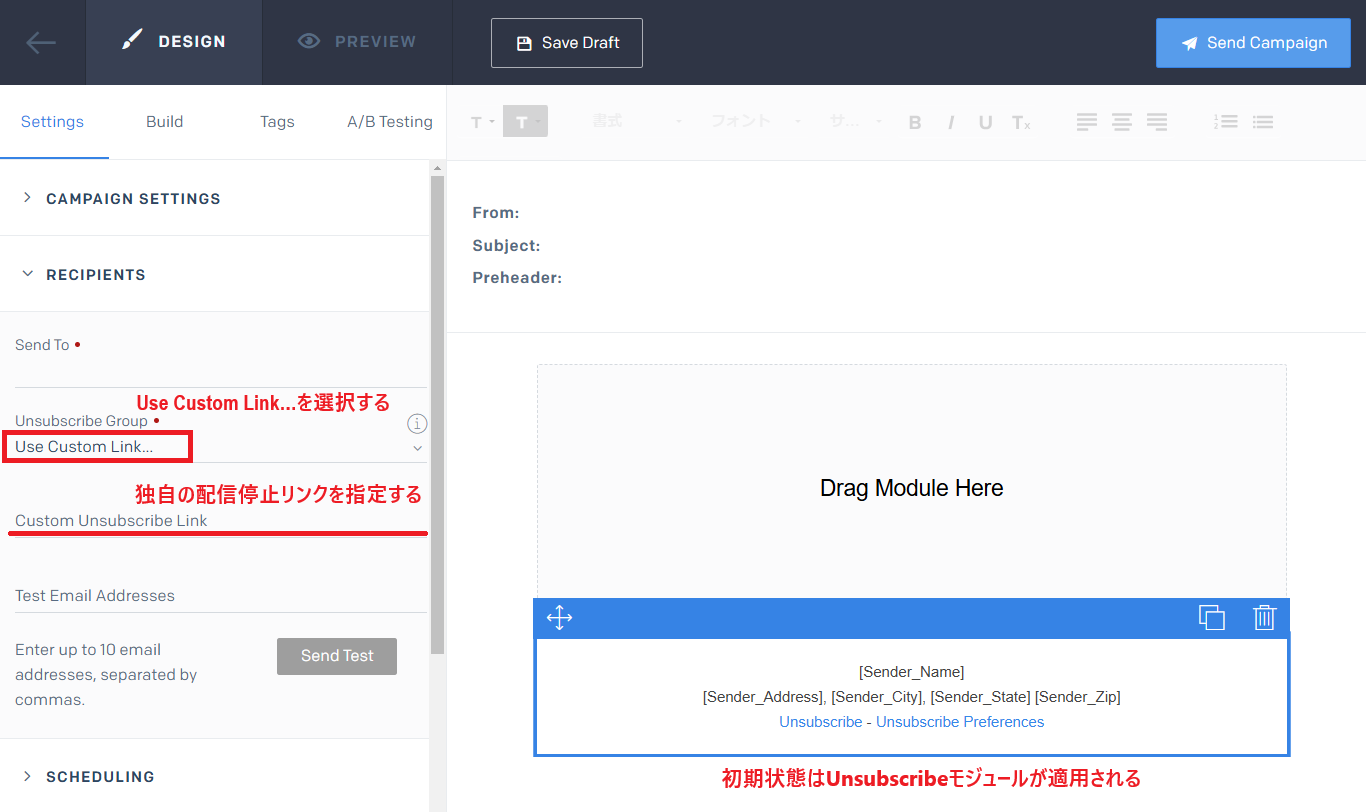Insert a numbered list
The height and width of the screenshot is (812, 1366).
tap(1226, 122)
